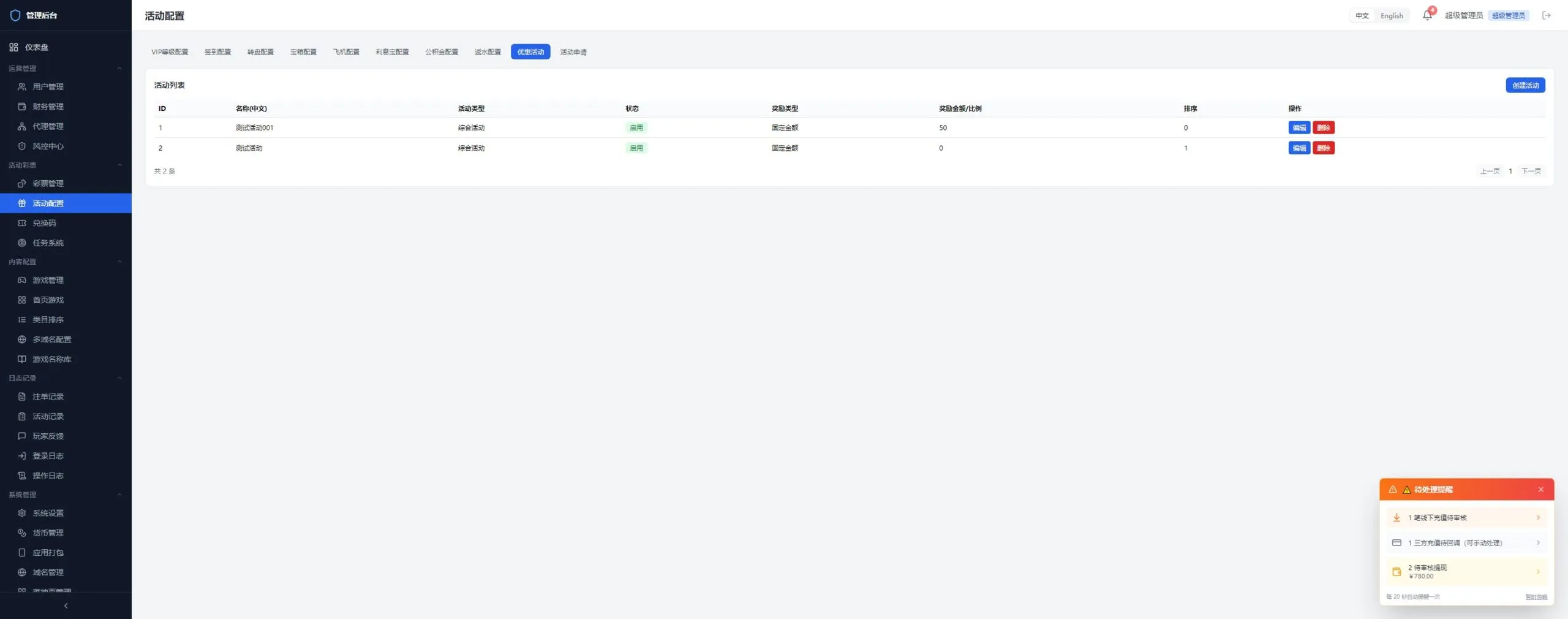Collapse the 运营管理 sidebar section
This screenshot has width=1568, height=619.
[x=119, y=69]
